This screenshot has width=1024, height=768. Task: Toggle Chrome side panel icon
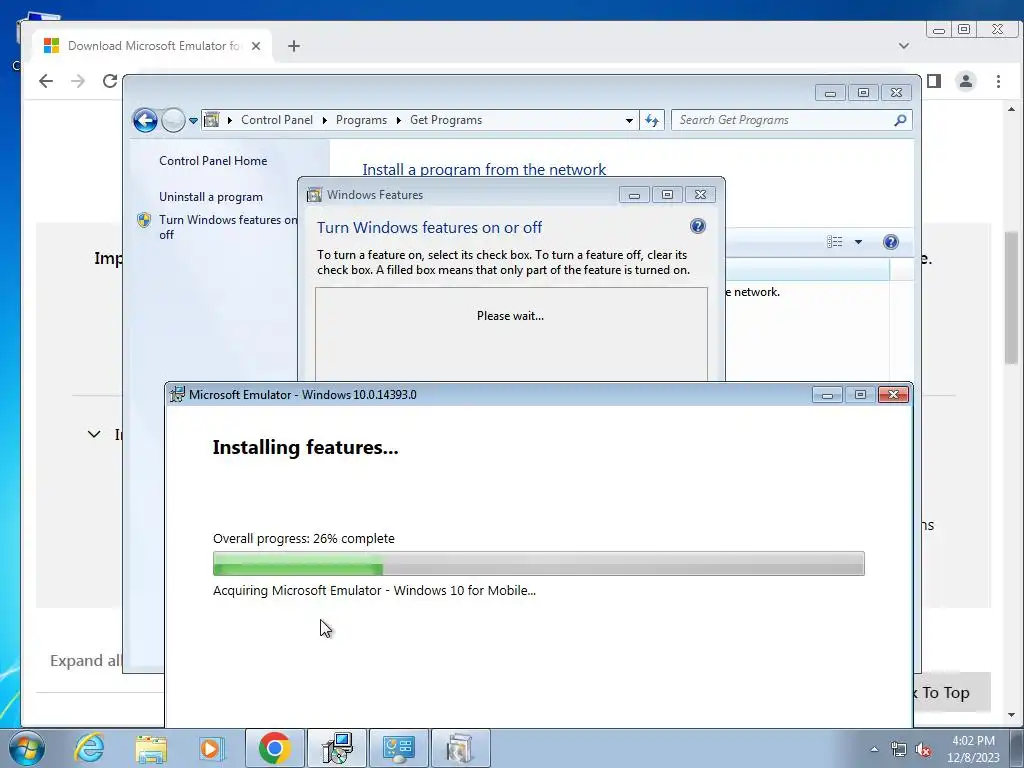(934, 81)
